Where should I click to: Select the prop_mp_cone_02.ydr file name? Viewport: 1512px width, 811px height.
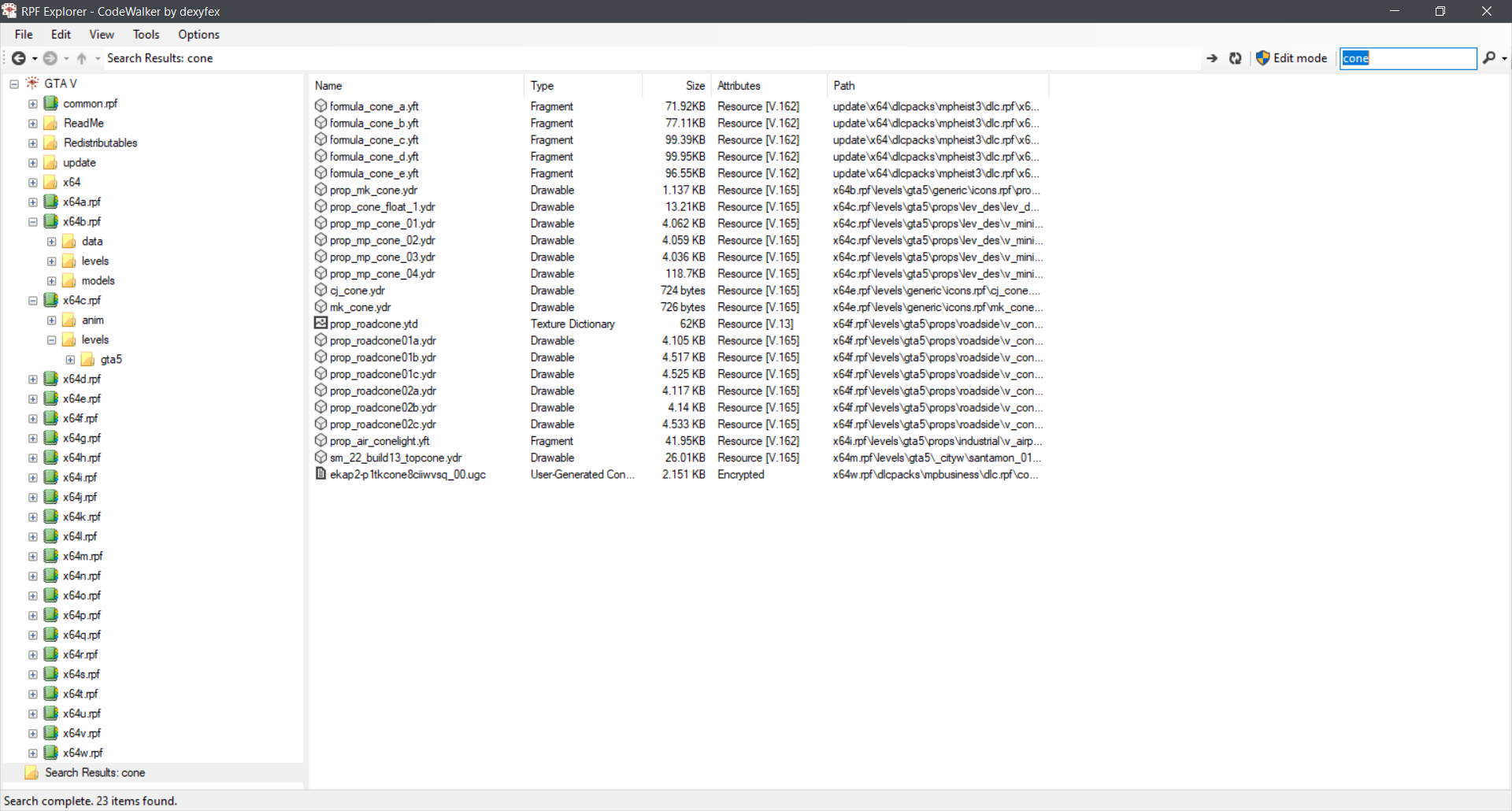(x=382, y=240)
